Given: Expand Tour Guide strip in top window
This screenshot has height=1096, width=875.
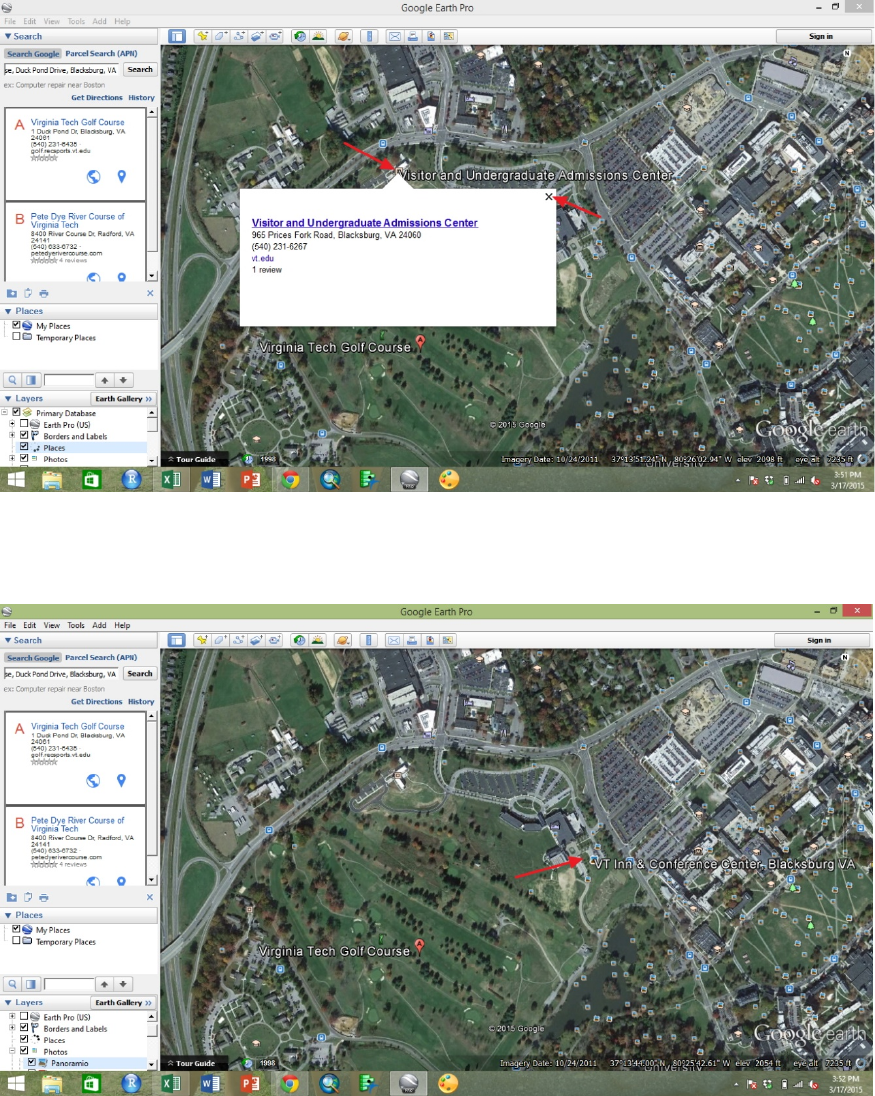Looking at the screenshot, I should point(191,459).
